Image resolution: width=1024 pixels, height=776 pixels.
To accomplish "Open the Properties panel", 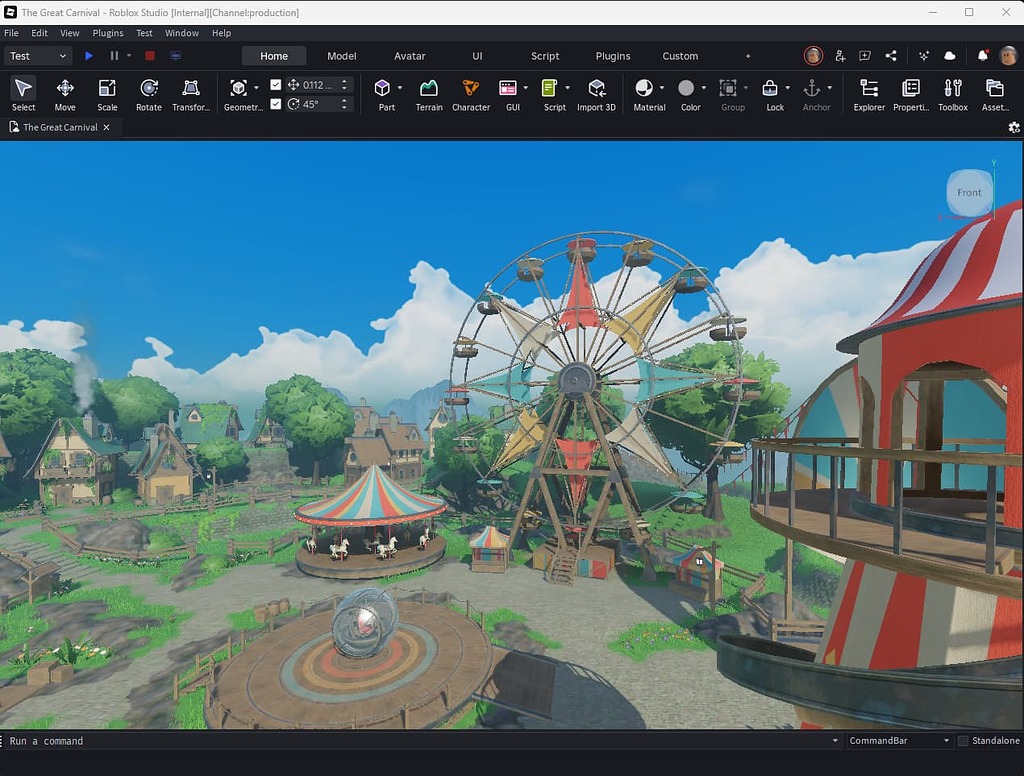I will [x=910, y=93].
